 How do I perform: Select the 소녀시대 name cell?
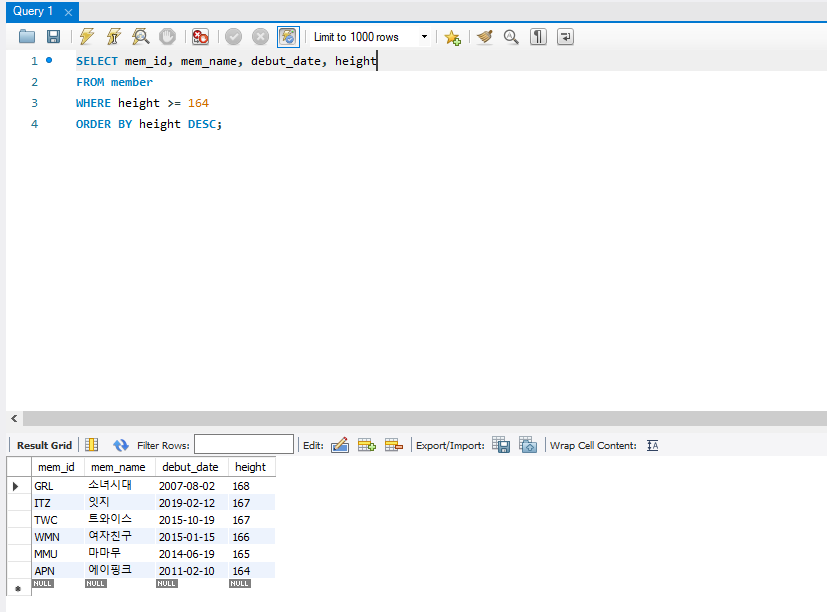[x=120, y=485]
